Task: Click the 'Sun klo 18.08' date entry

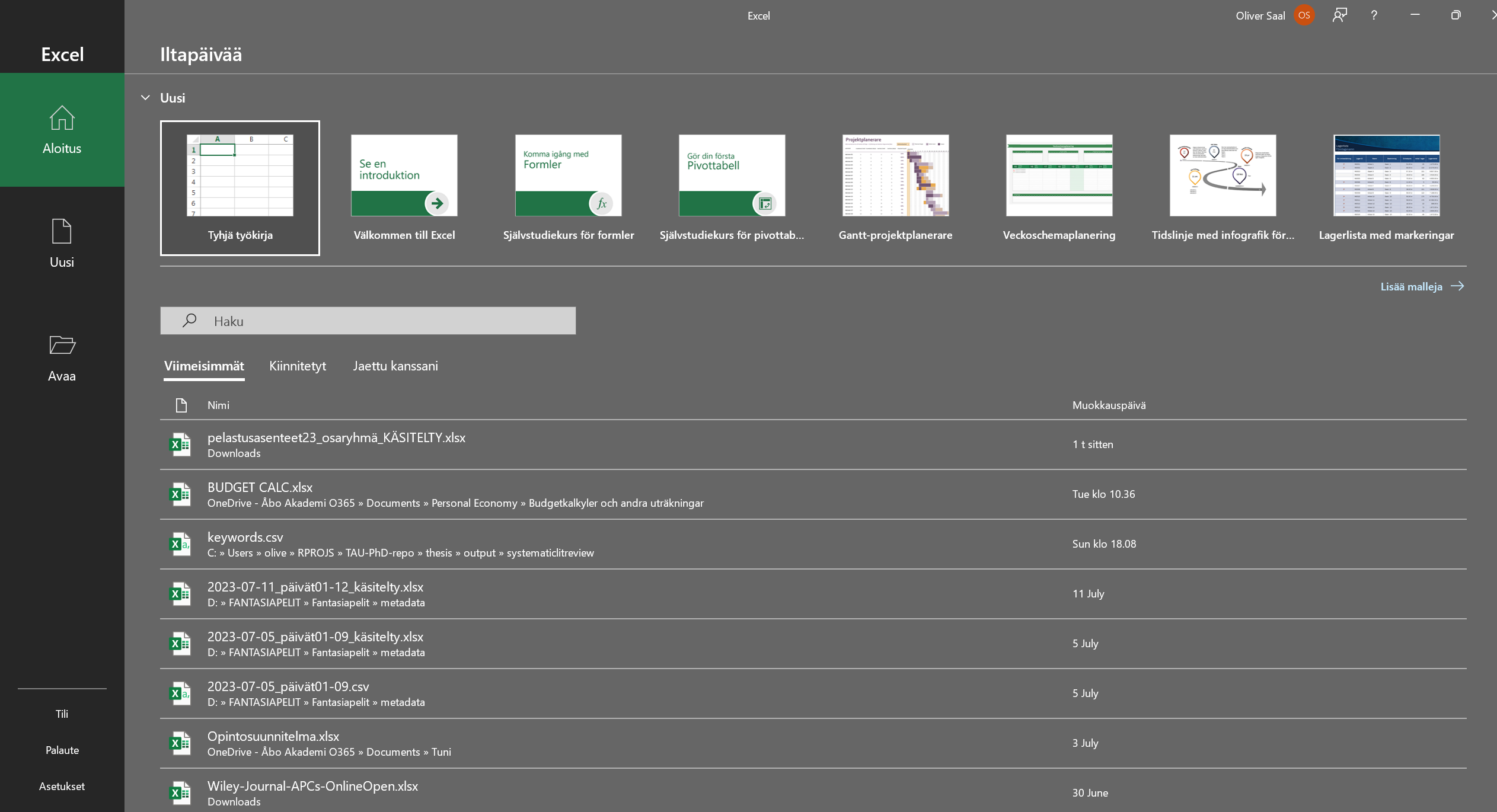Action: (1104, 544)
